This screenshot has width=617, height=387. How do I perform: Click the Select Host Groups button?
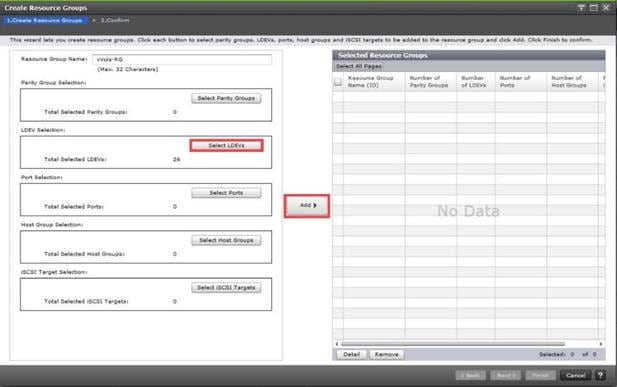click(x=226, y=240)
